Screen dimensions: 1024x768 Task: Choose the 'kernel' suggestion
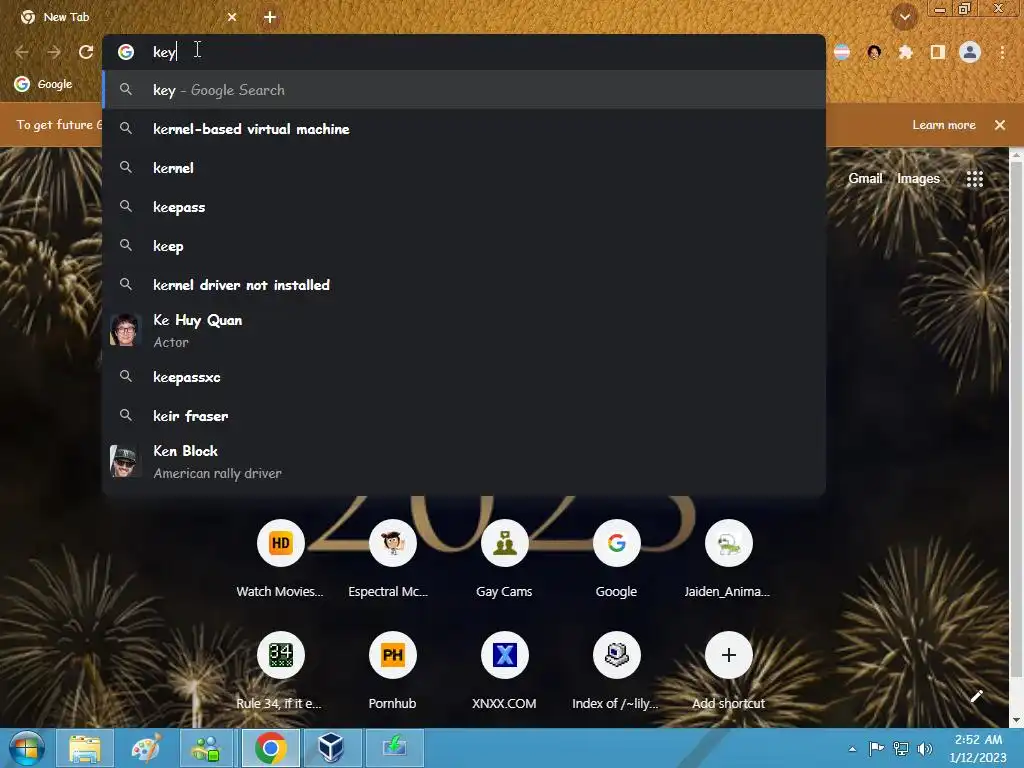pyautogui.click(x=464, y=168)
